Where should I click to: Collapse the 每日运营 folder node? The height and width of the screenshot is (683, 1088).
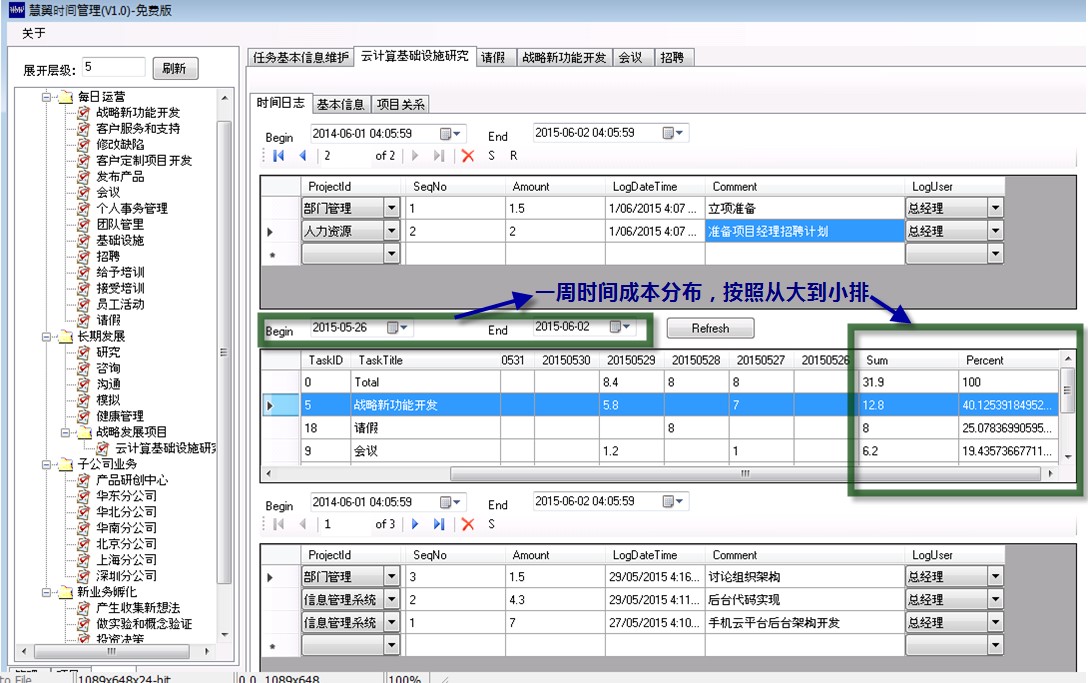[x=46, y=97]
